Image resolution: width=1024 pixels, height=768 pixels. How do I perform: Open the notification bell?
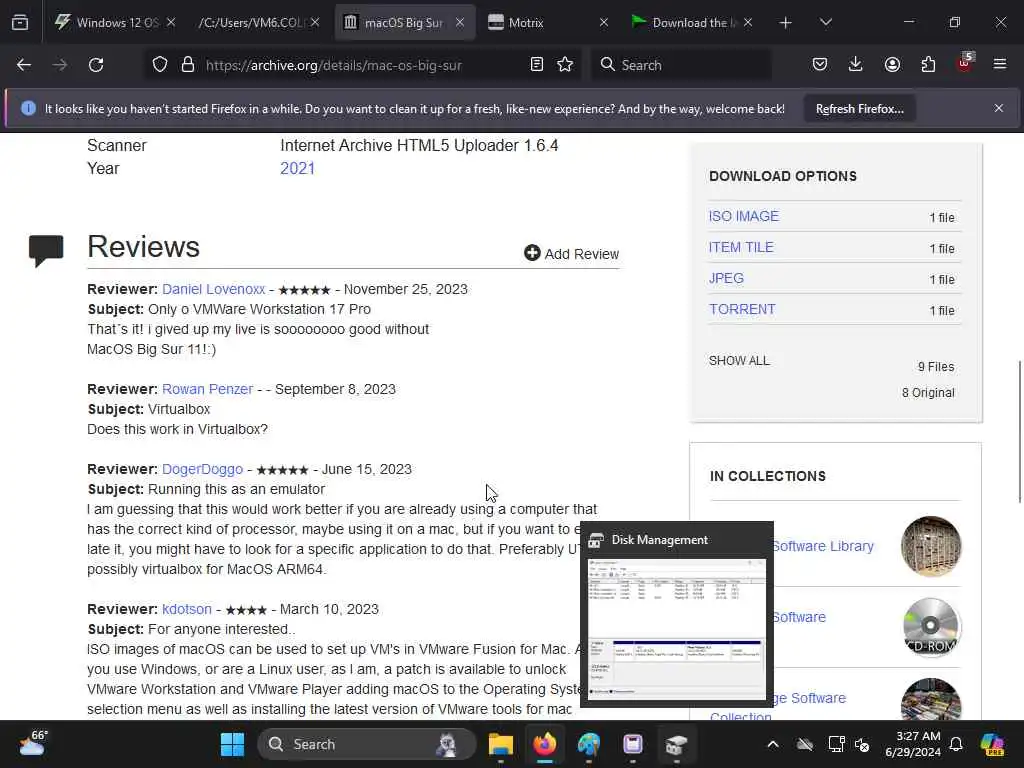(x=956, y=744)
